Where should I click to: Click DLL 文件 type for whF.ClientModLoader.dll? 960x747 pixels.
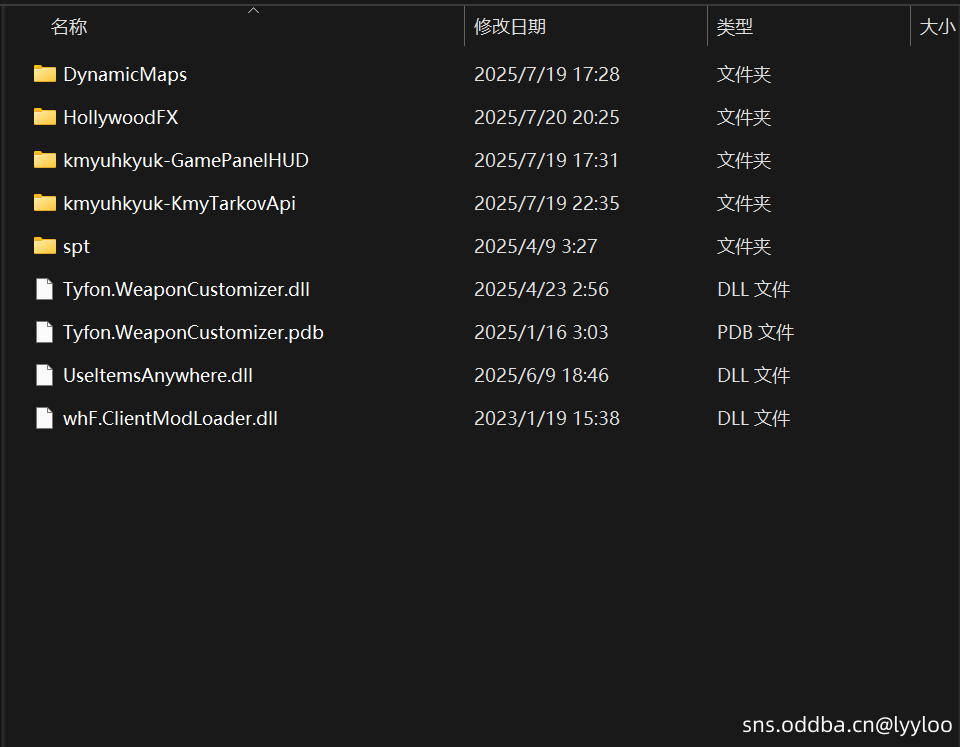point(754,418)
